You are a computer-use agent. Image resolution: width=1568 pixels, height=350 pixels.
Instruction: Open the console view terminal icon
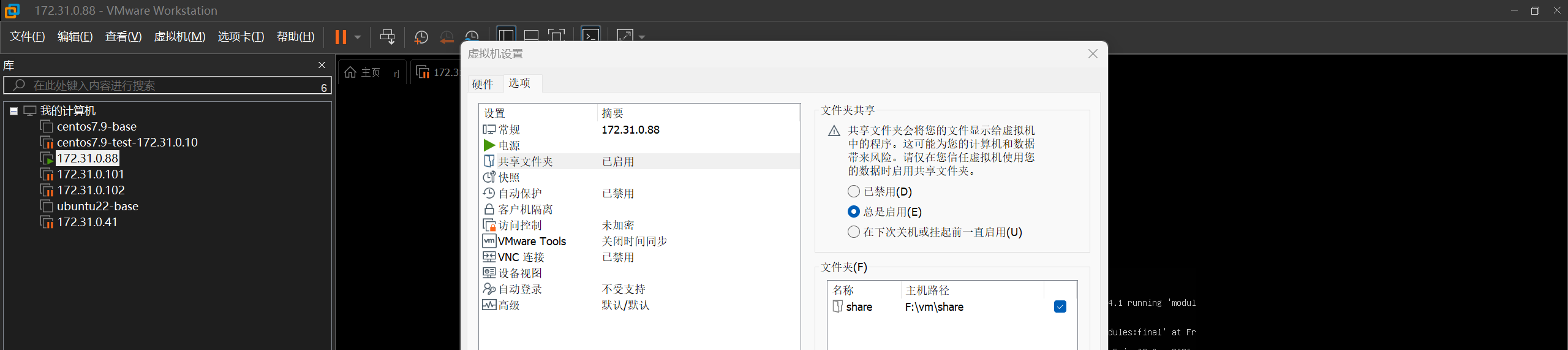click(x=590, y=36)
